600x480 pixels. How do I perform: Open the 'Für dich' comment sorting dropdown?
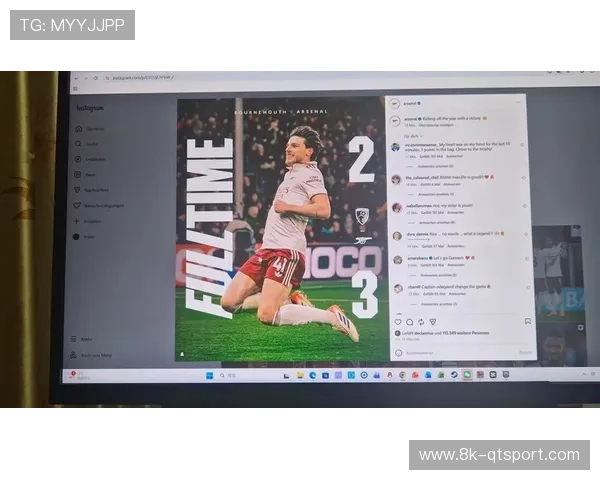(x=410, y=134)
